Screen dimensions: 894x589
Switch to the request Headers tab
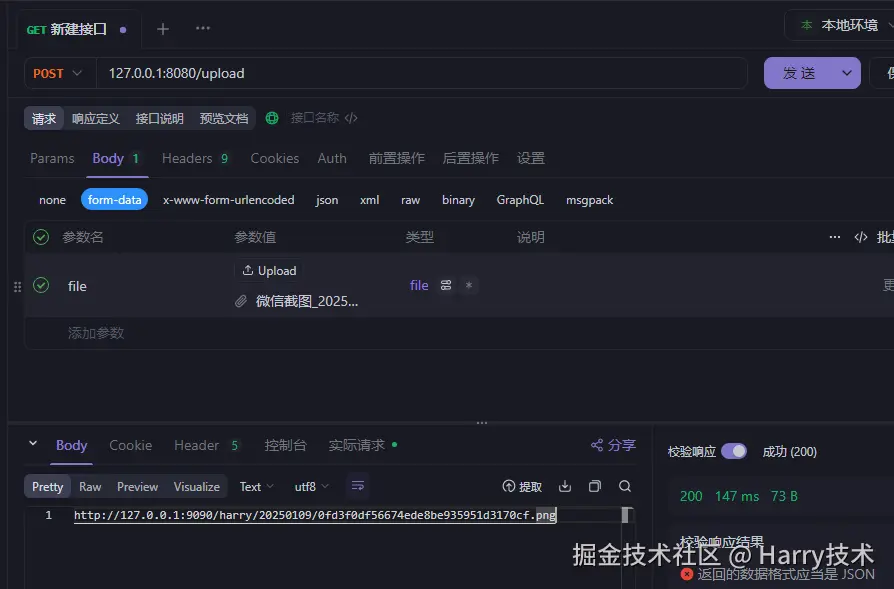195,159
